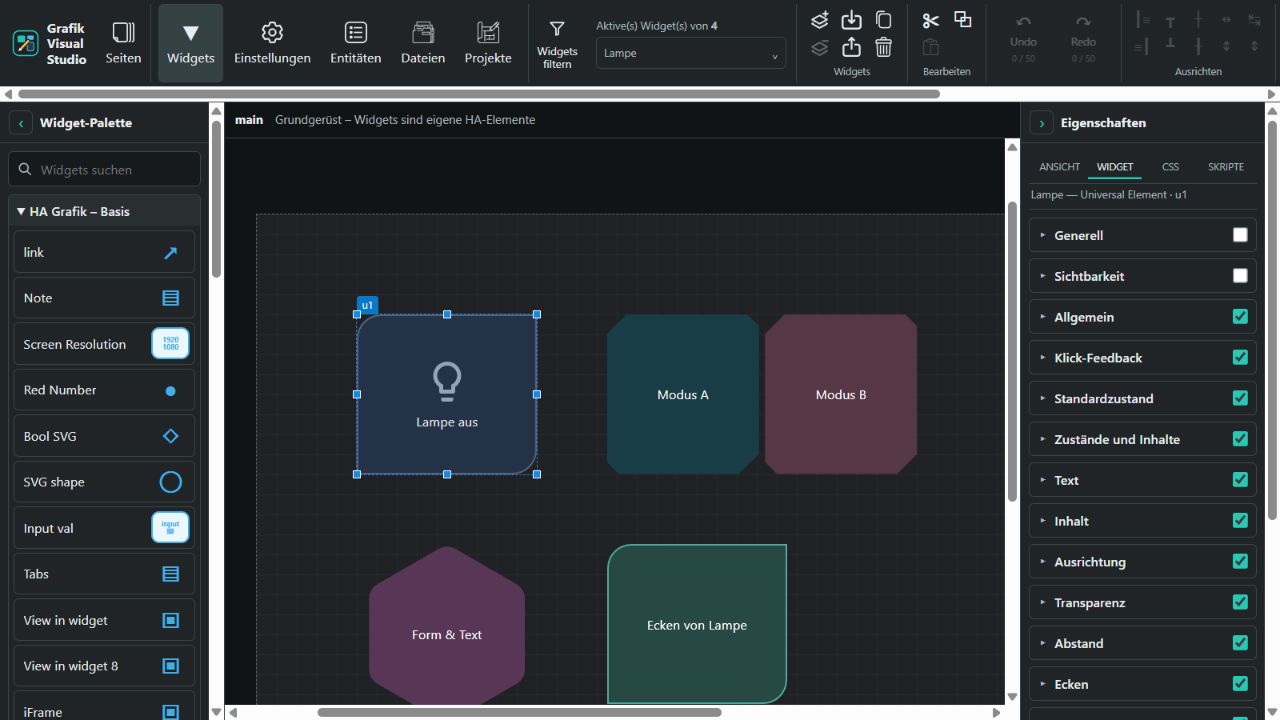
Task: Open the Entitäten list
Action: coord(355,43)
